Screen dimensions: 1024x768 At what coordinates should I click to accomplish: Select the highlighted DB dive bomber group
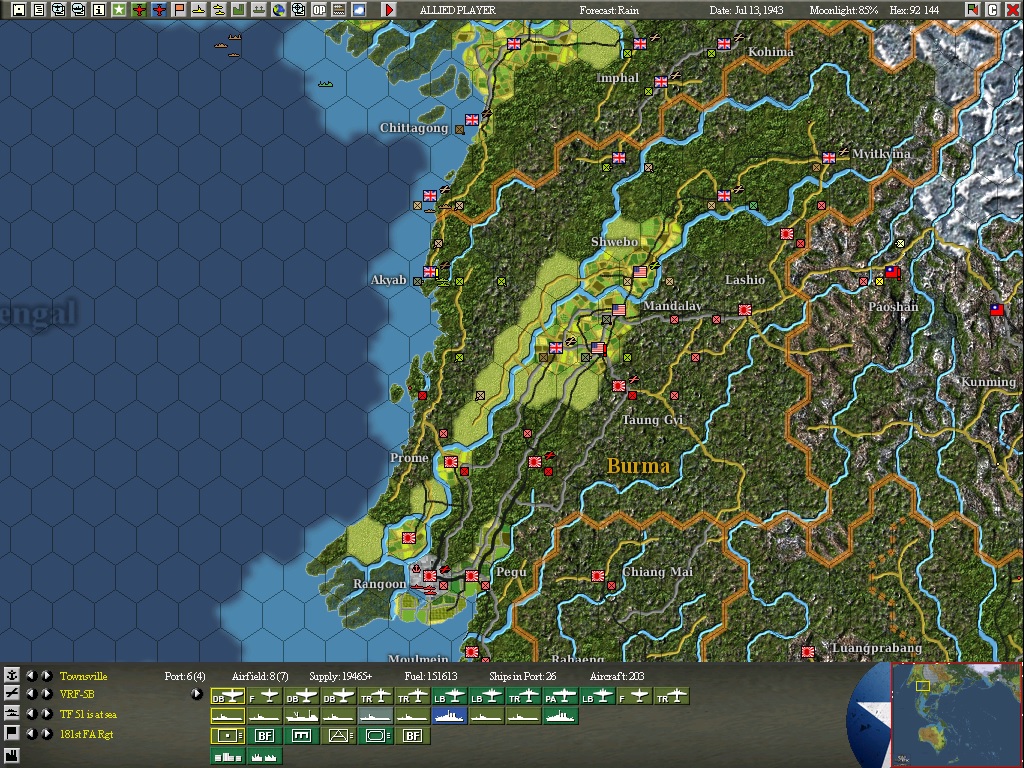227,697
